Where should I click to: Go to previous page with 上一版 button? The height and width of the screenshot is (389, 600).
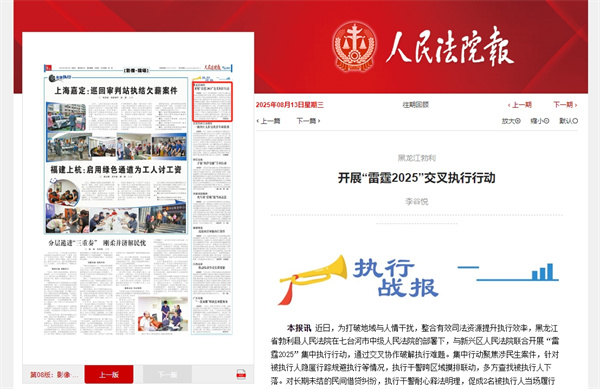[x=109, y=374]
